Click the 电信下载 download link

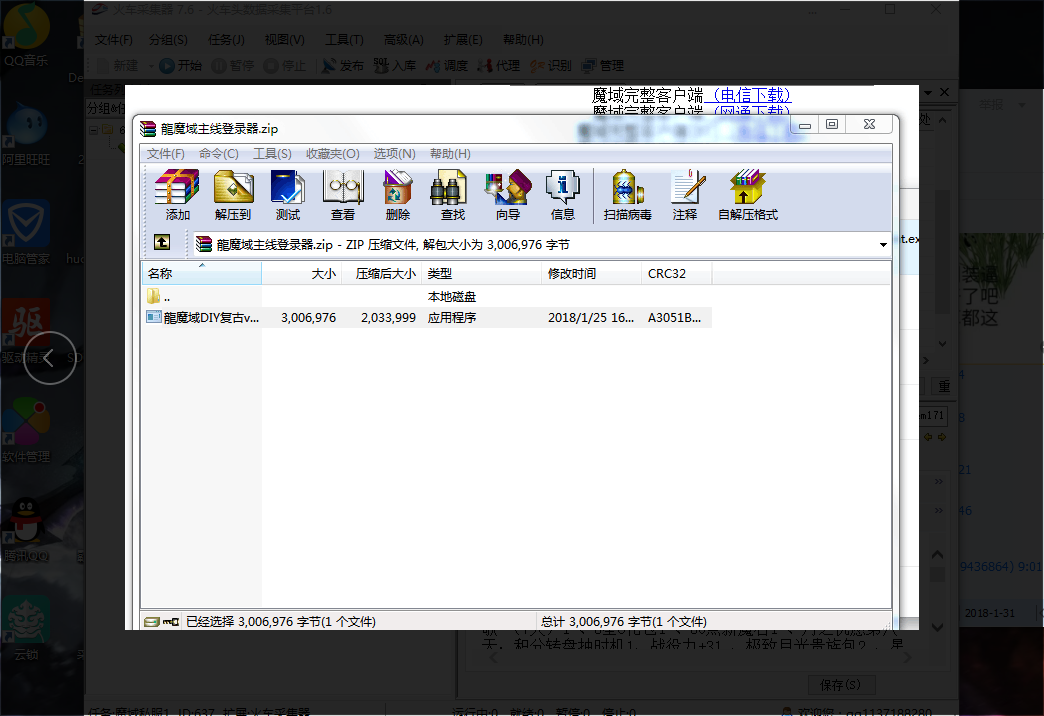click(x=748, y=96)
